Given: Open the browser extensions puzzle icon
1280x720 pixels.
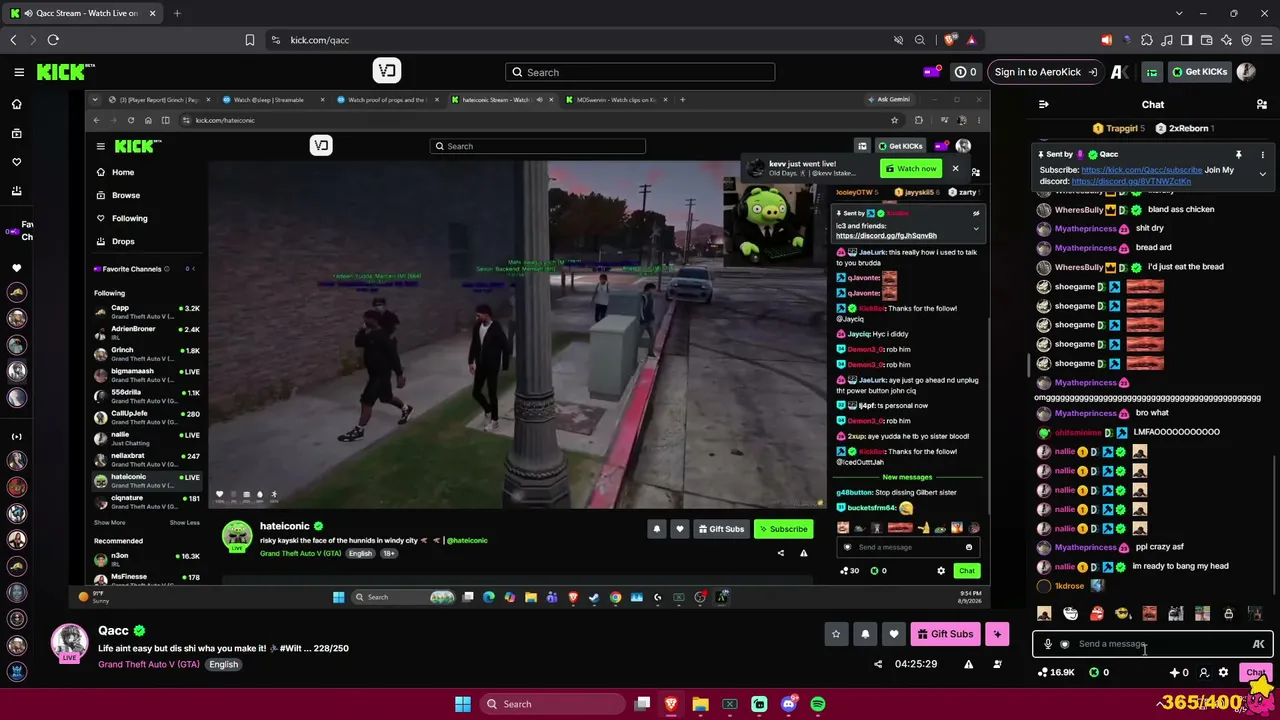Looking at the screenshot, I should coord(1146,40).
